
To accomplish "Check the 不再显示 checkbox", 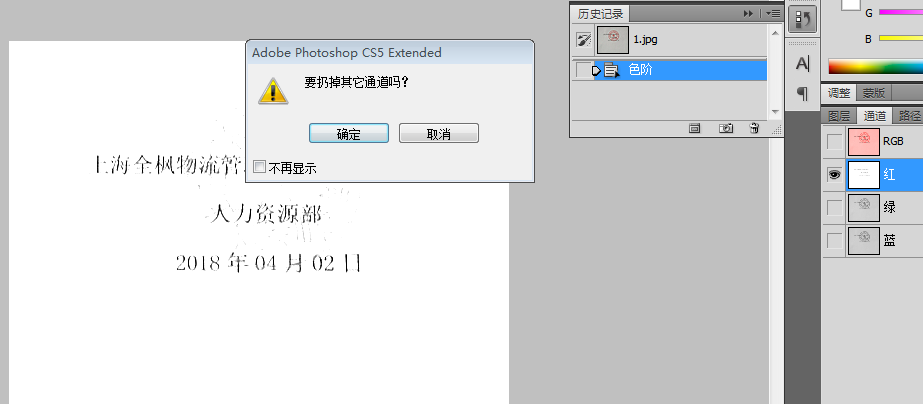I will (x=259, y=167).
